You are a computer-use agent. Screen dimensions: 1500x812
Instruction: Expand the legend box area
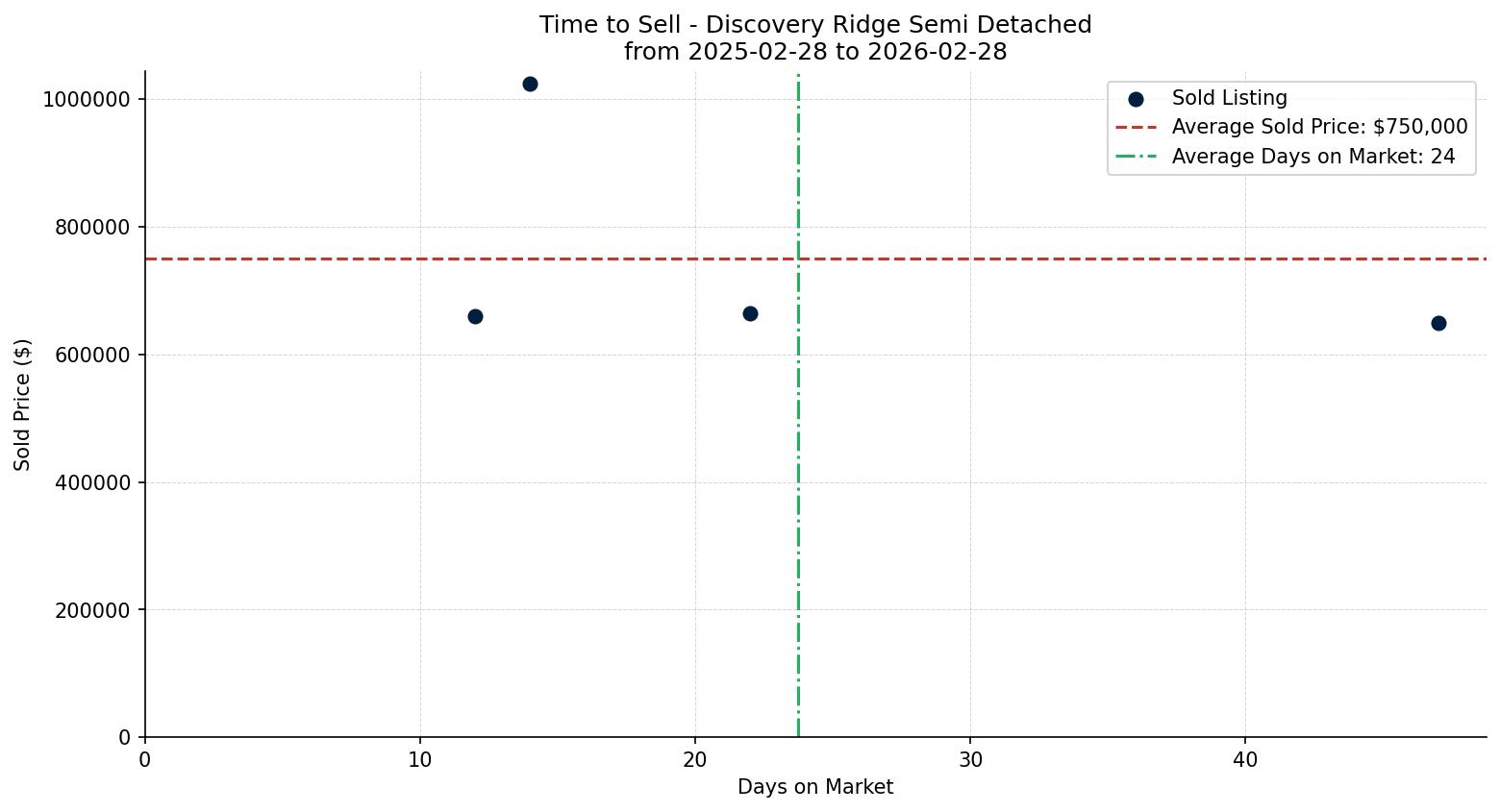click(x=1293, y=126)
